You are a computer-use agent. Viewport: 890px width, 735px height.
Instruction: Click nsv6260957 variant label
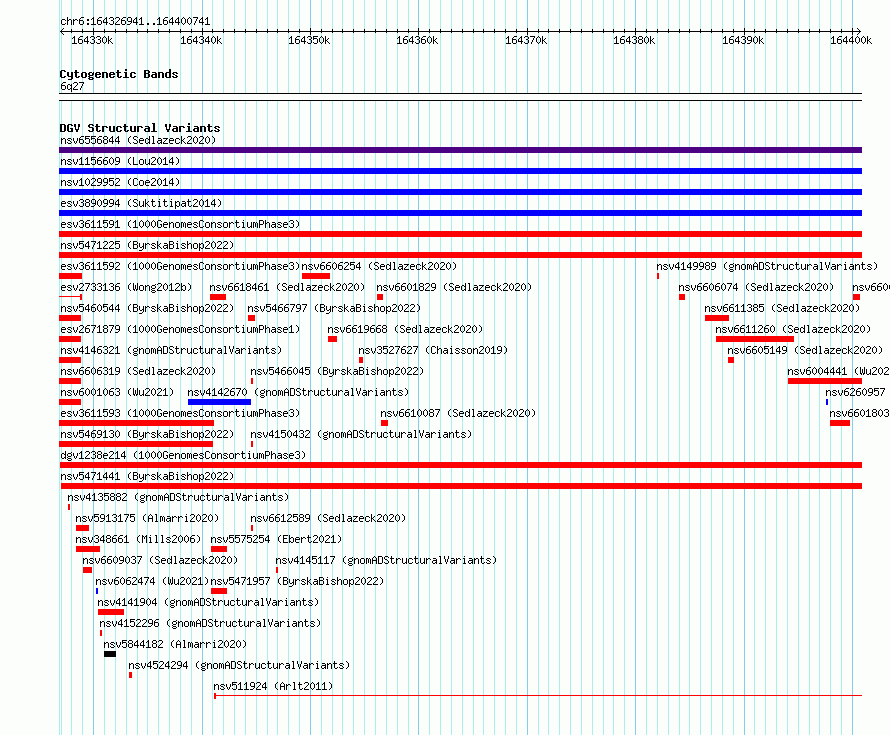855,392
